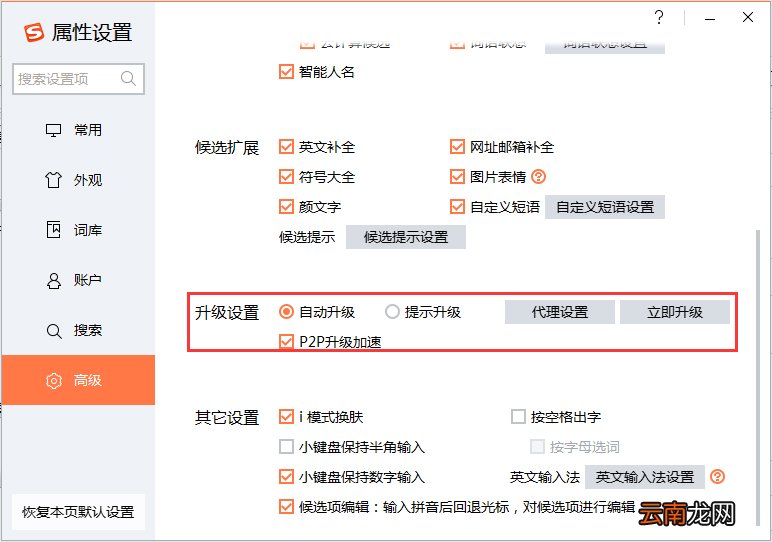This screenshot has width=772, height=542.
Task: Click the gear icon beside 高级
Action: 54,381
